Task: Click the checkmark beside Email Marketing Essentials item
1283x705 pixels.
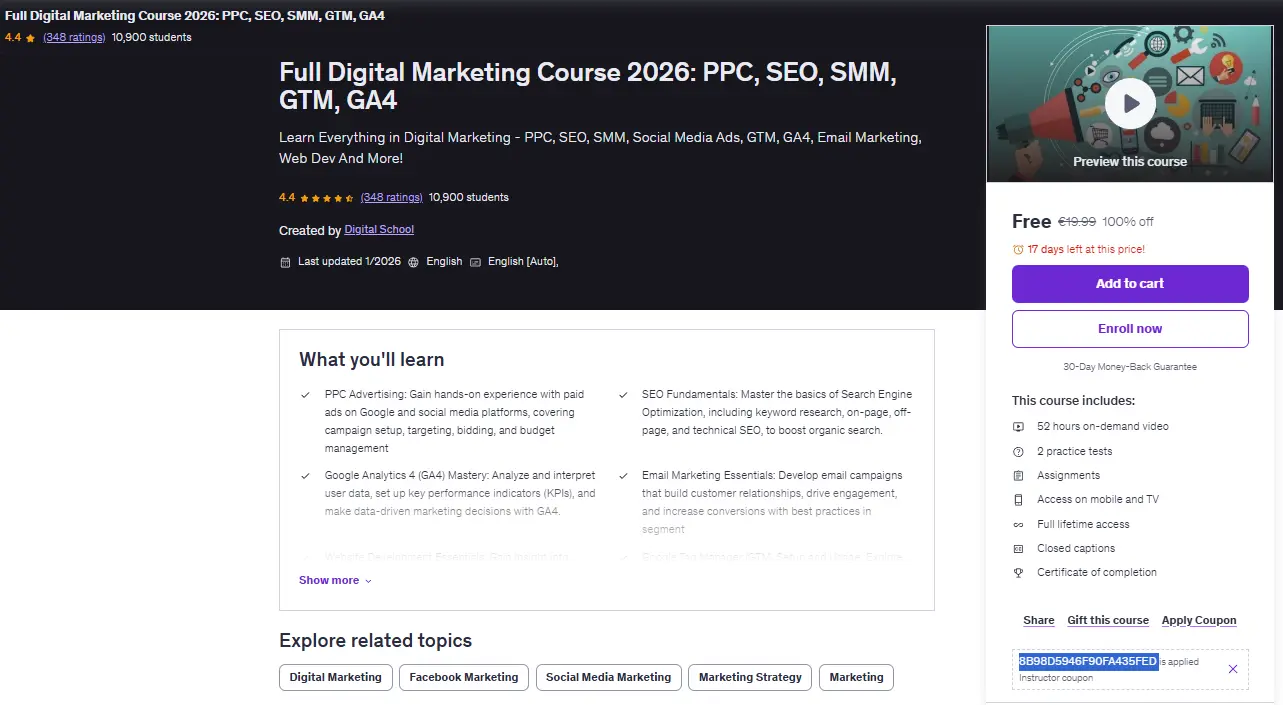Action: coord(623,476)
